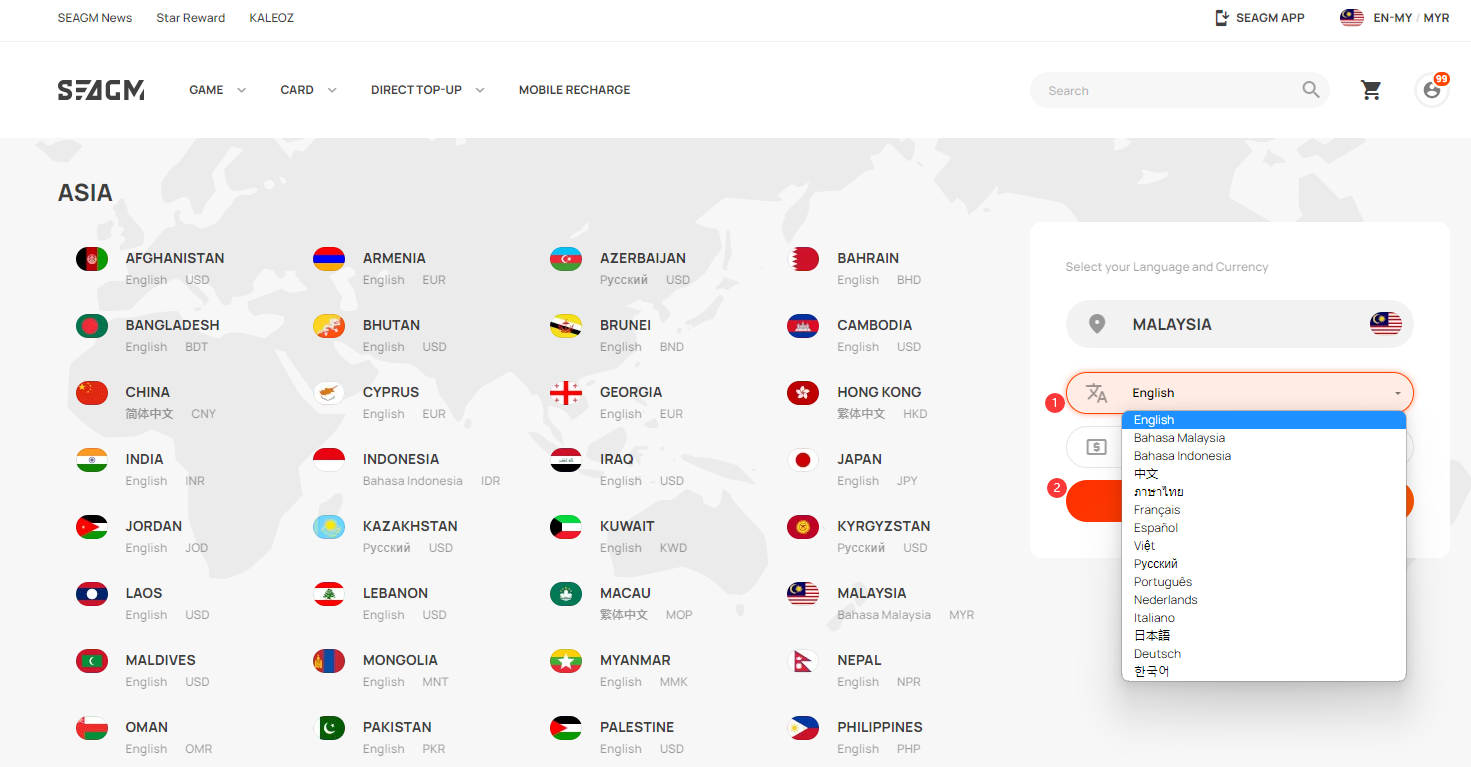The width and height of the screenshot is (1471, 767).
Task: Click the location pin icon
Action: 1097,324
